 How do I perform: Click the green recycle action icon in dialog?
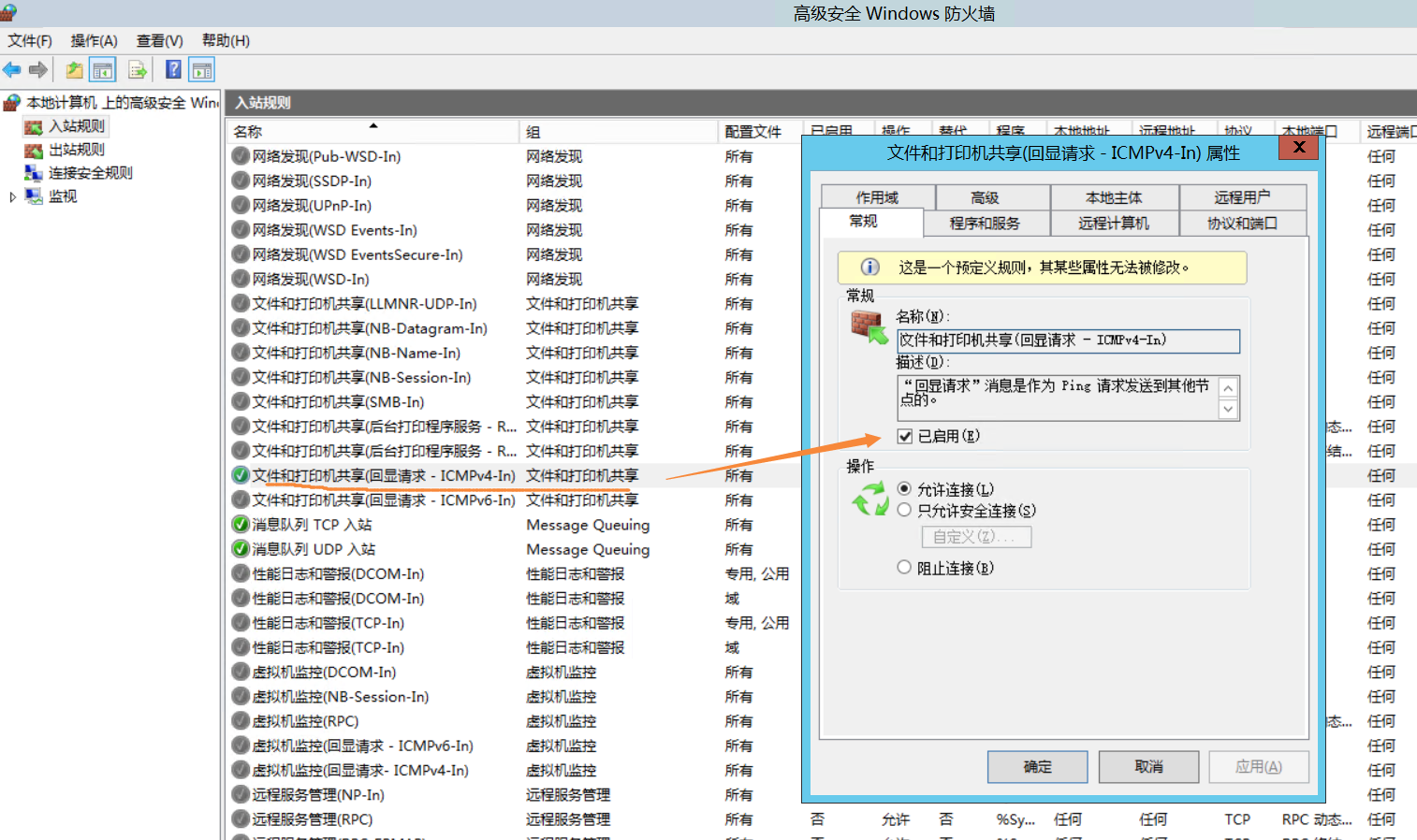point(870,500)
